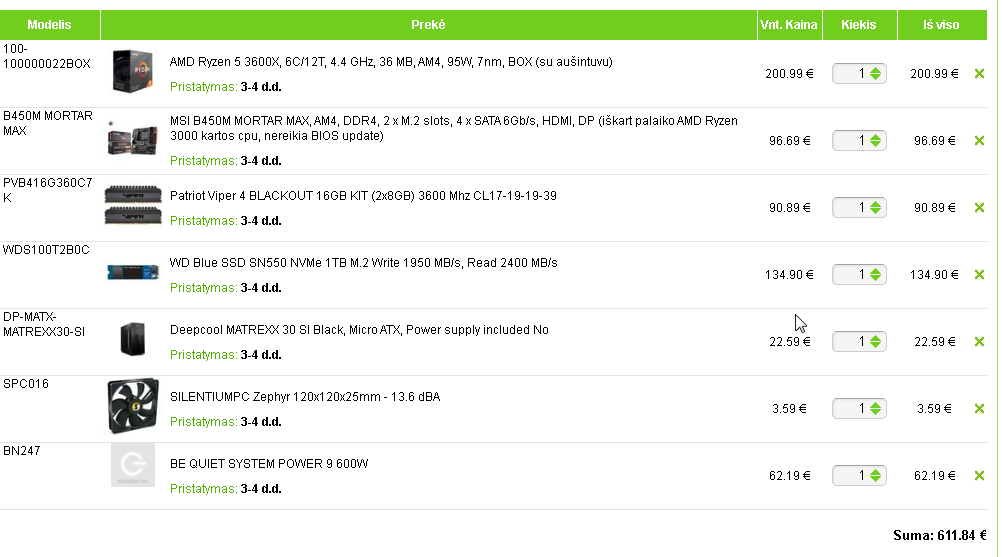Image resolution: width=1002 pixels, height=557 pixels.
Task: Select model code PVB416G360C7K
Action: tap(48, 190)
